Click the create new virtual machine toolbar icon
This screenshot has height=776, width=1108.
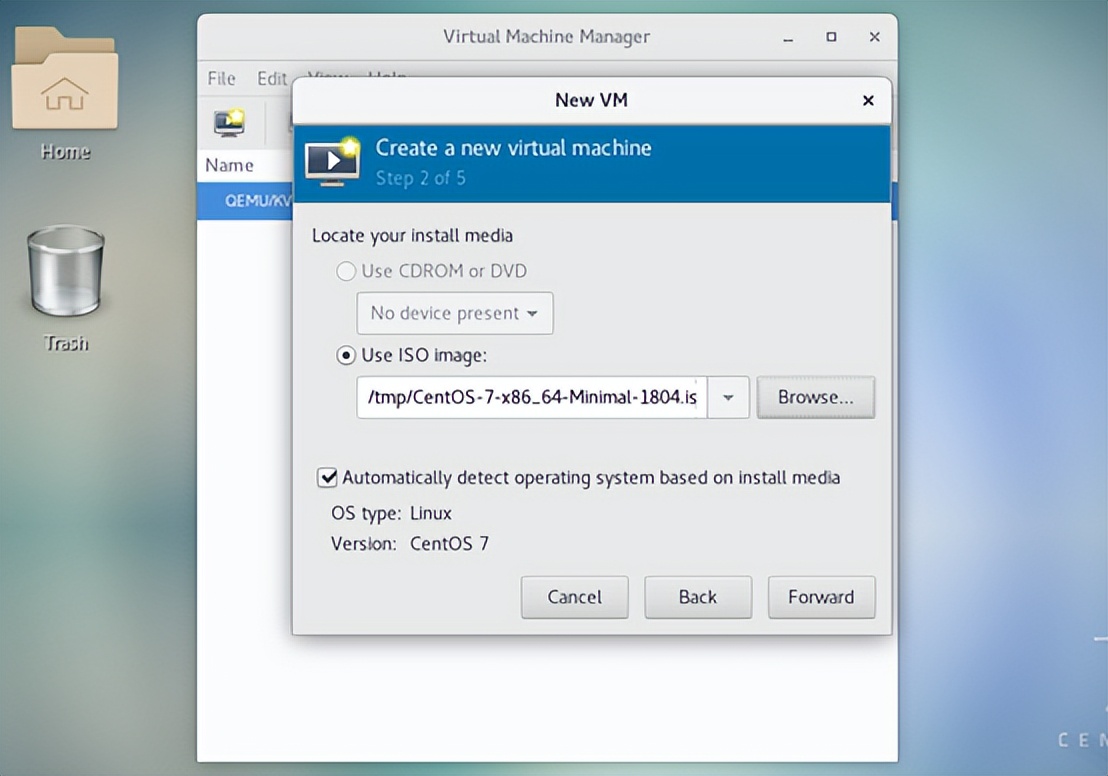[229, 122]
